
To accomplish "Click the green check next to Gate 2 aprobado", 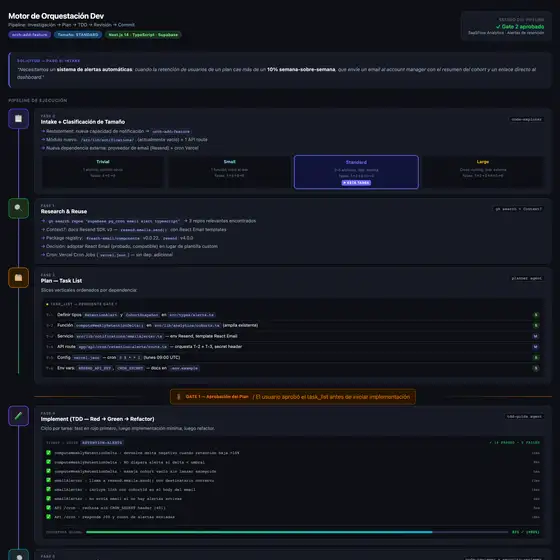I will tap(498, 27).
